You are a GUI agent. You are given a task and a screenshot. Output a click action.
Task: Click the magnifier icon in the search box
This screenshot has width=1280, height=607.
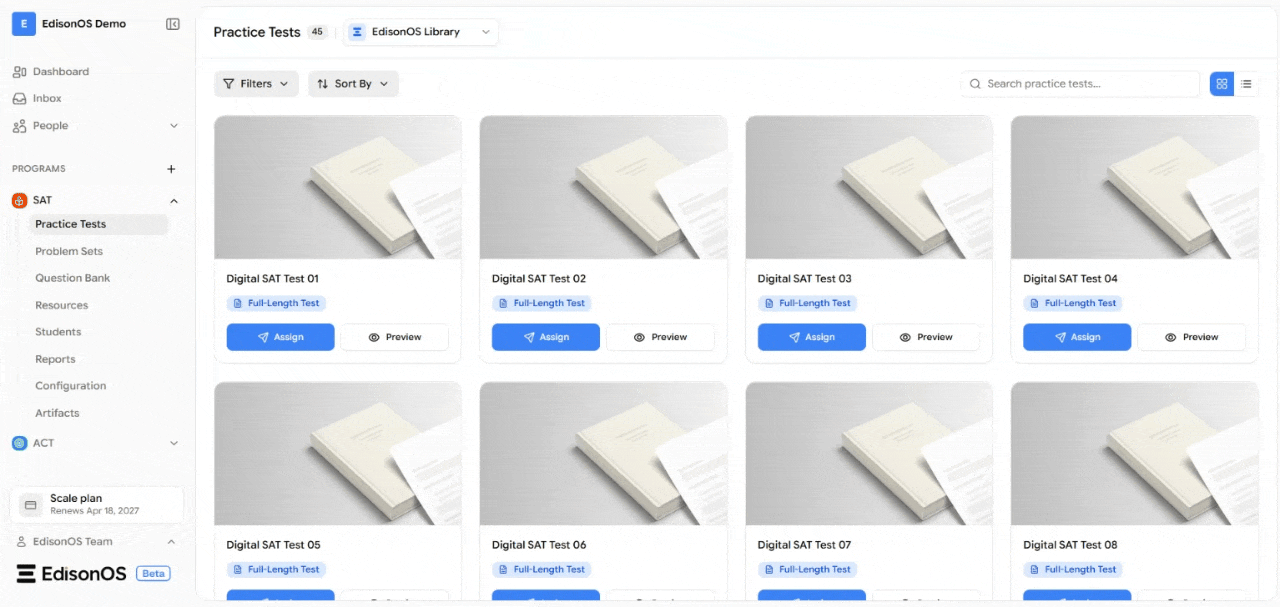(975, 84)
